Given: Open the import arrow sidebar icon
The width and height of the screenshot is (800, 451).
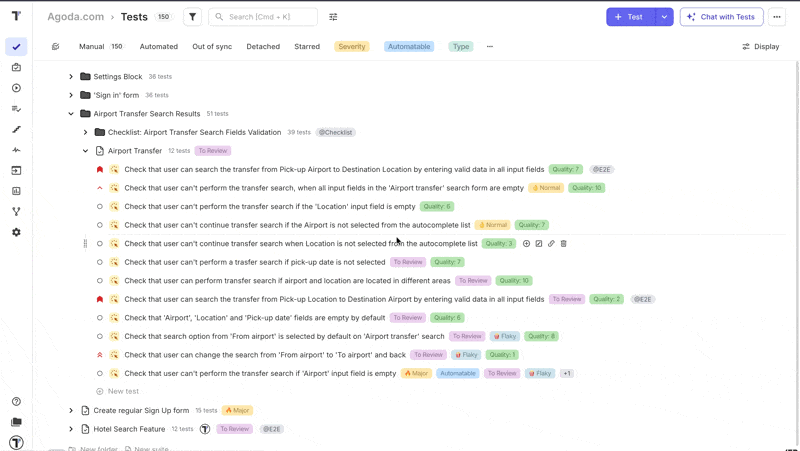Looking at the screenshot, I should 16,170.
